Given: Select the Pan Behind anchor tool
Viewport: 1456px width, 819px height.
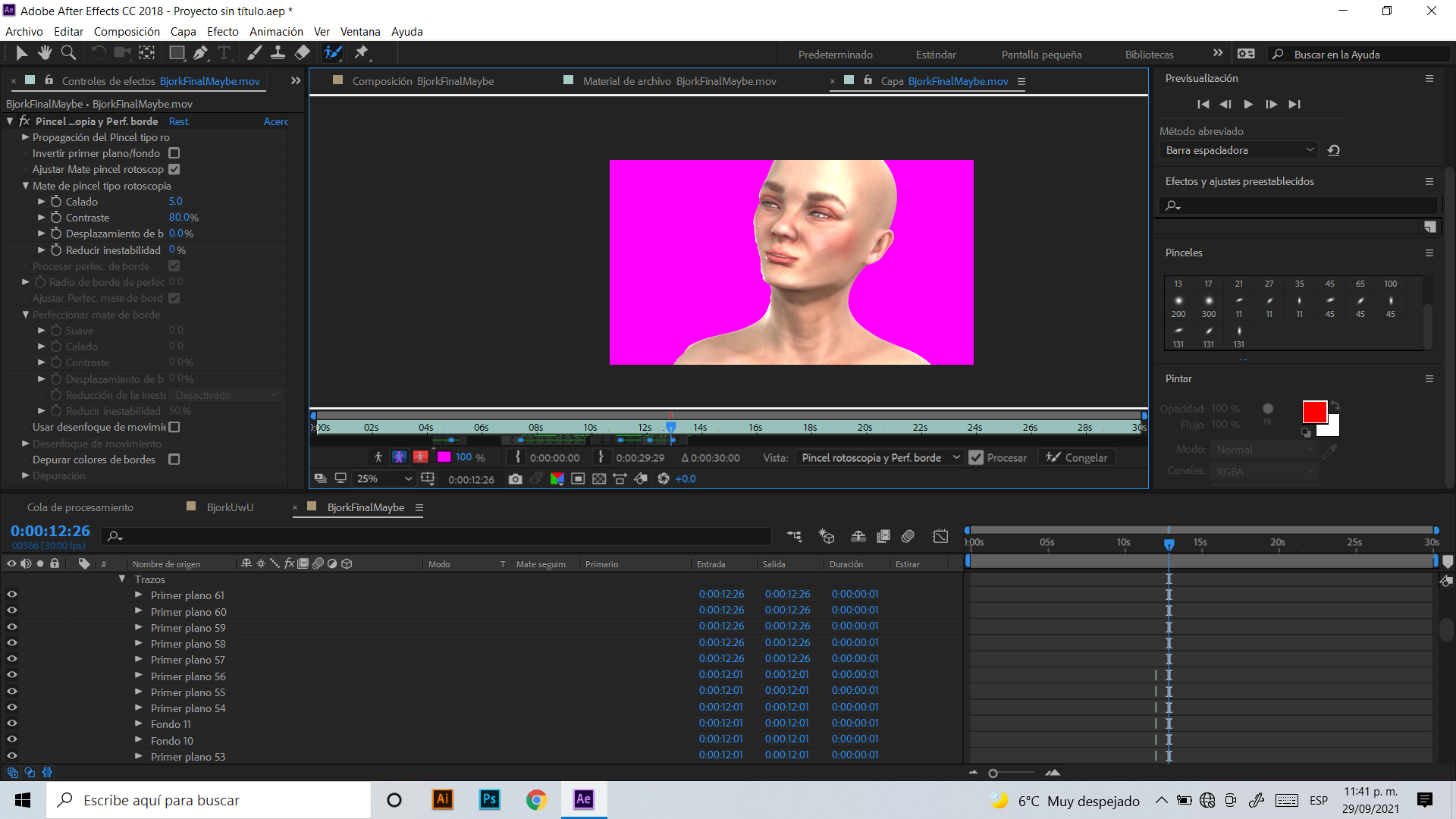Looking at the screenshot, I should pyautogui.click(x=147, y=53).
